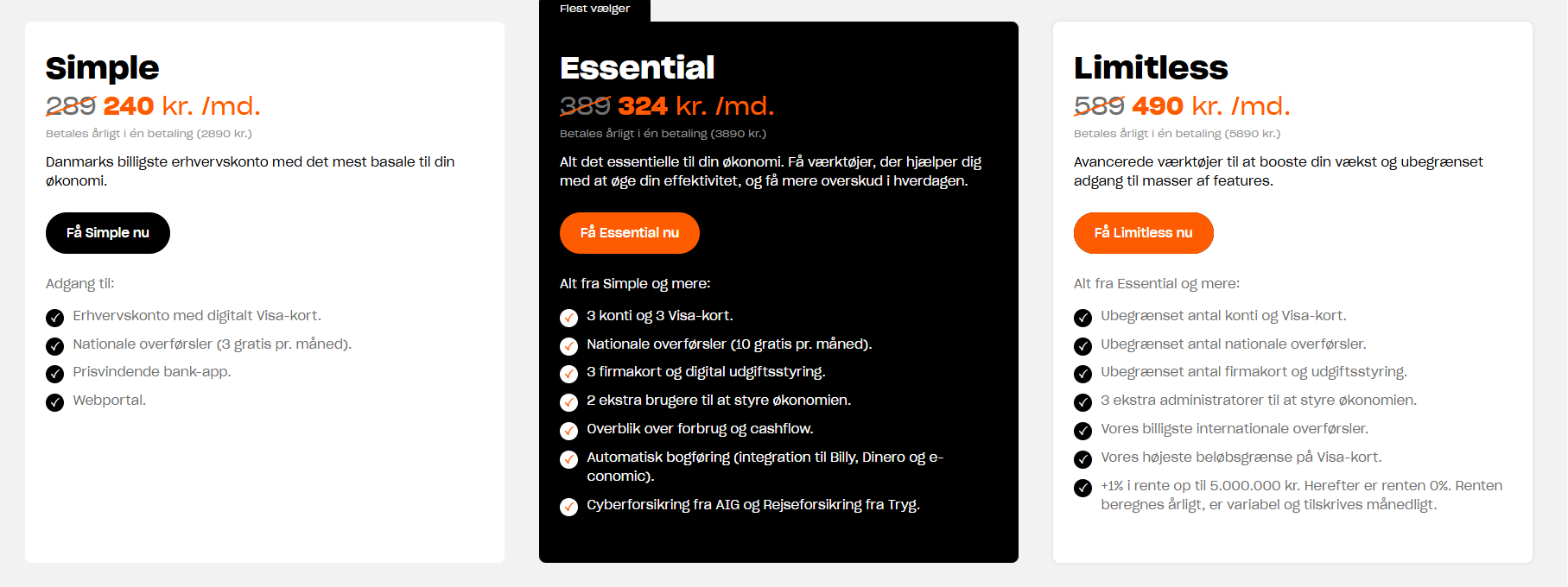1568x587 pixels.
Task: Click checkmark beside Overblik over forbrug og cashflow
Action: [x=569, y=431]
